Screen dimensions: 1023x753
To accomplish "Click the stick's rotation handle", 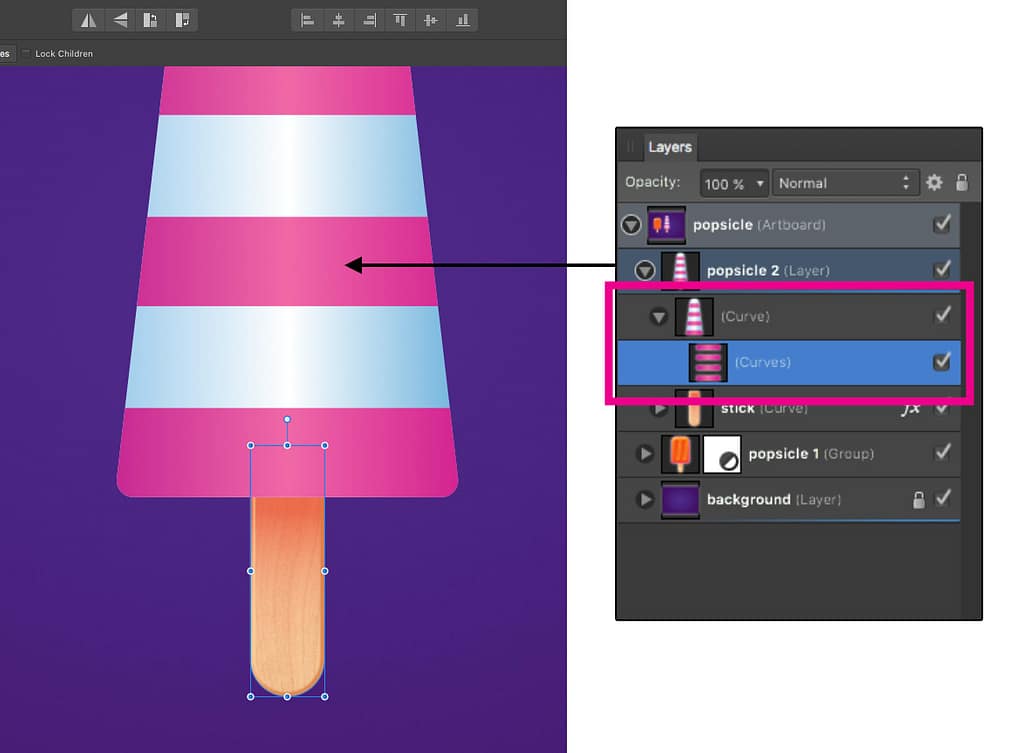I will click(287, 420).
